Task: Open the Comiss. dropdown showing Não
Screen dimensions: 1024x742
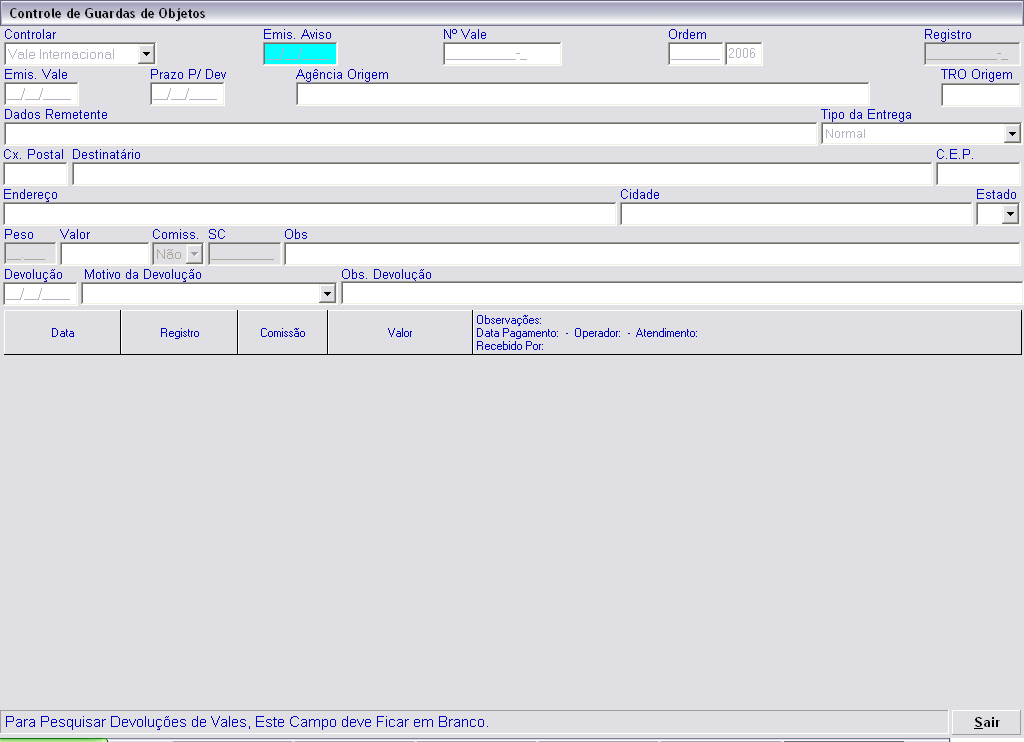Action: (194, 254)
